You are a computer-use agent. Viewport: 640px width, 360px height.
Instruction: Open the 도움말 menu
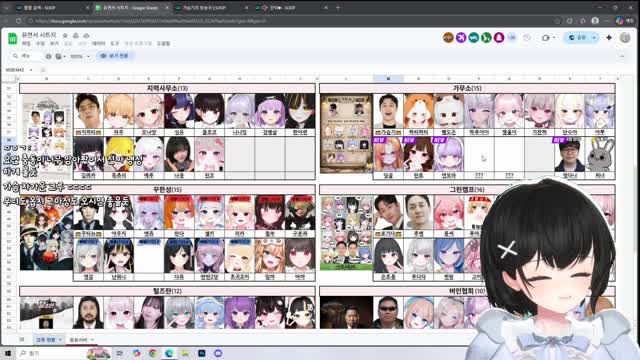click(163, 44)
